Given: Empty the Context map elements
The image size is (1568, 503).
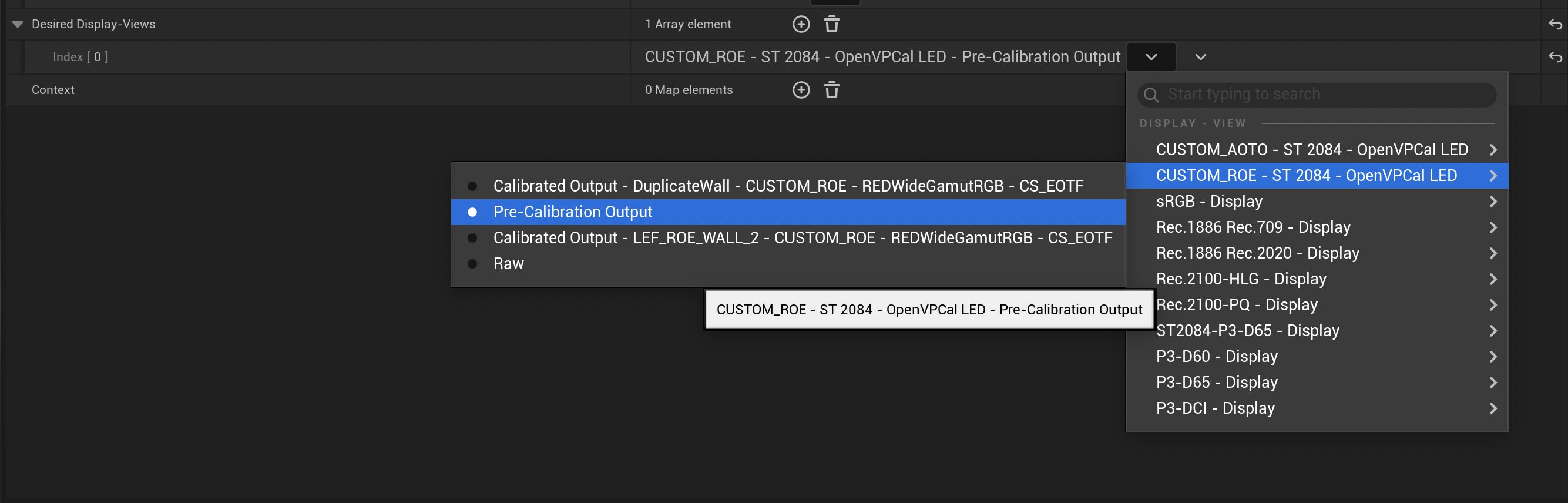Looking at the screenshot, I should (x=831, y=90).
